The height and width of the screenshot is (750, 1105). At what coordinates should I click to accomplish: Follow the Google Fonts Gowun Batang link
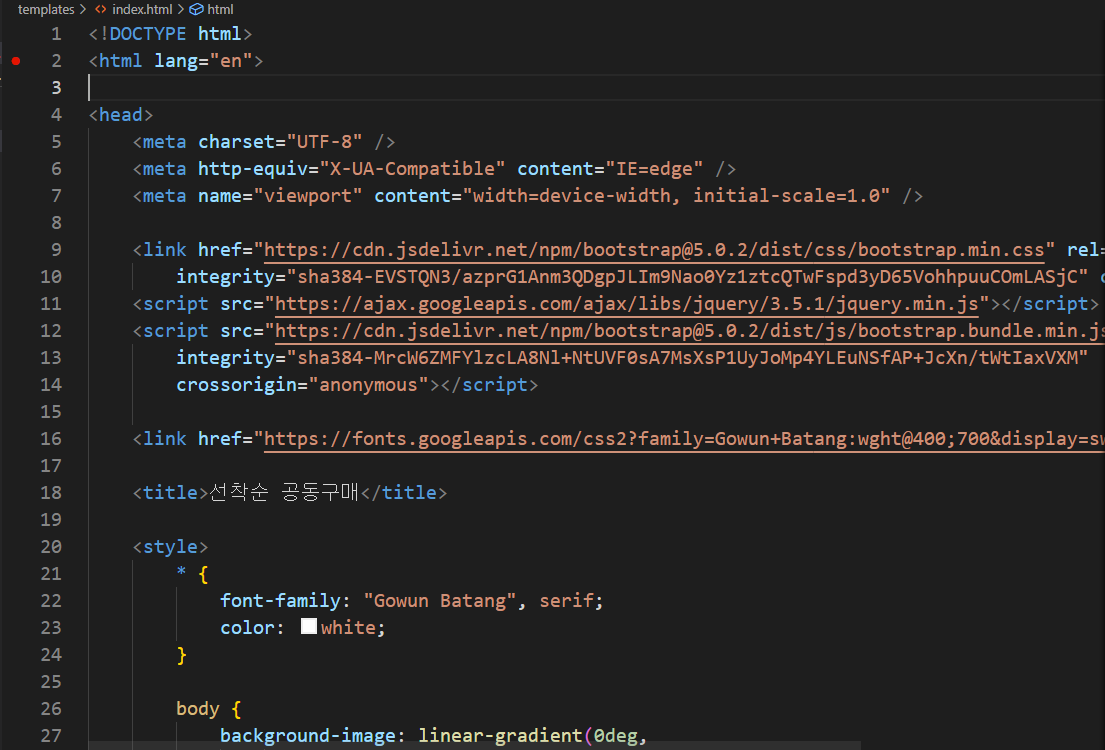point(684,439)
